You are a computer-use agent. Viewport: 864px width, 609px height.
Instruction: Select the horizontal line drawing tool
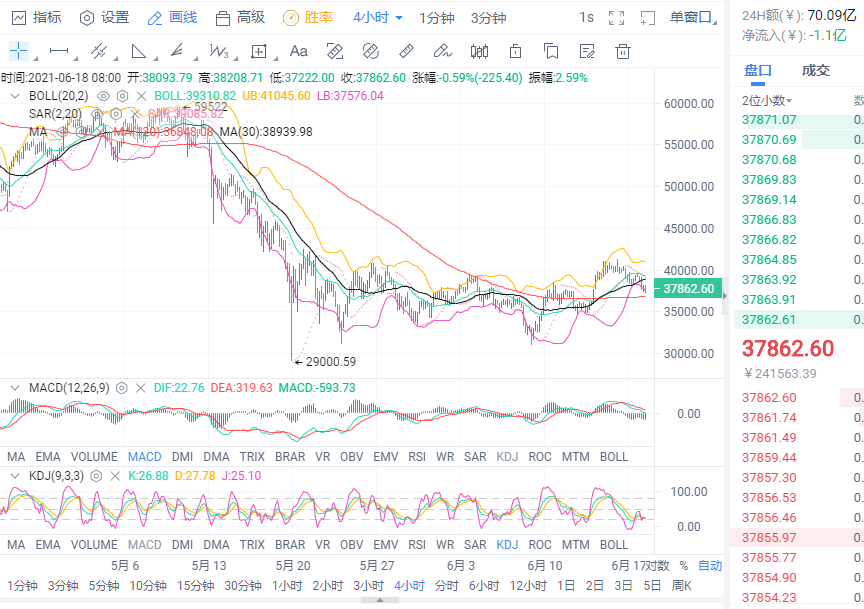point(60,49)
